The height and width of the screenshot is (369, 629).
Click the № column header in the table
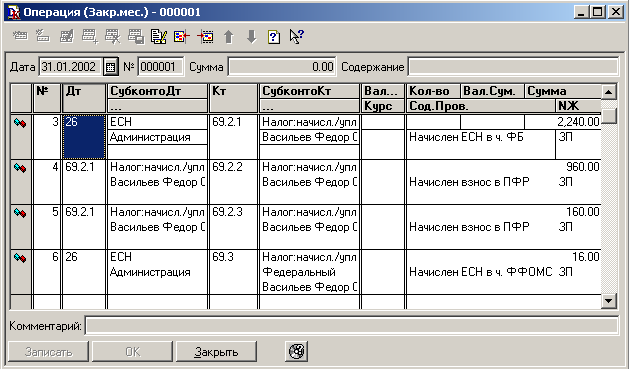tap(47, 98)
